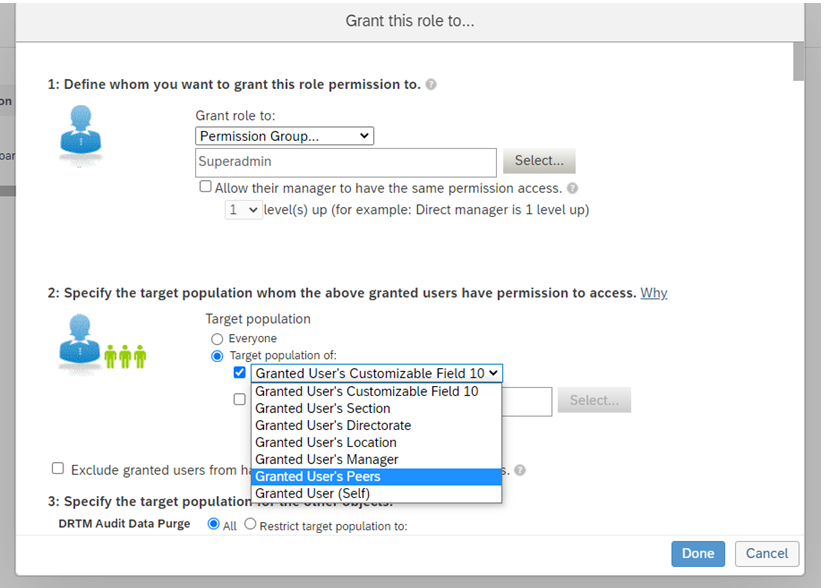
Task: Click help icon next to manager permission access
Action: pyautogui.click(x=573, y=188)
